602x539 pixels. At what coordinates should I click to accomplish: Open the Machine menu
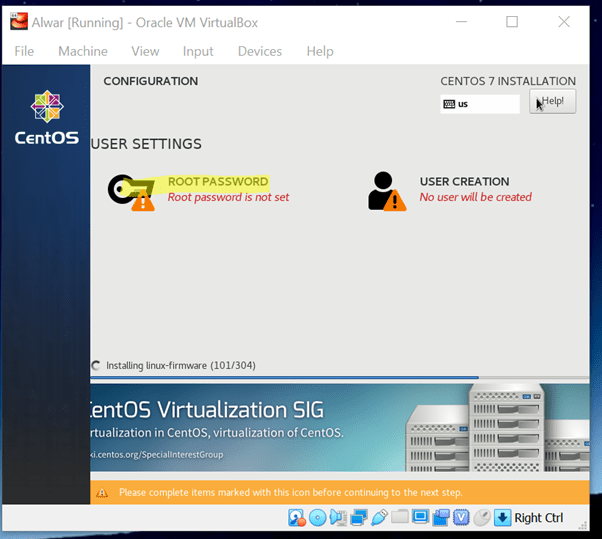tap(82, 51)
